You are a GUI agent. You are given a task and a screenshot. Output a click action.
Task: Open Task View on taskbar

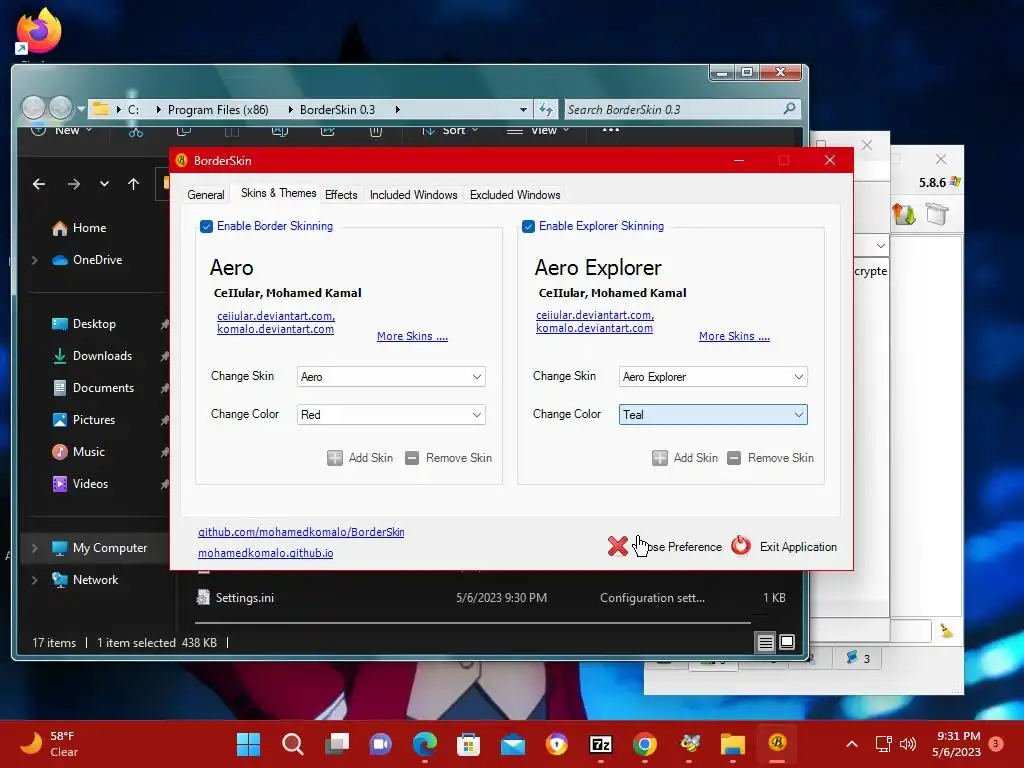pos(337,744)
